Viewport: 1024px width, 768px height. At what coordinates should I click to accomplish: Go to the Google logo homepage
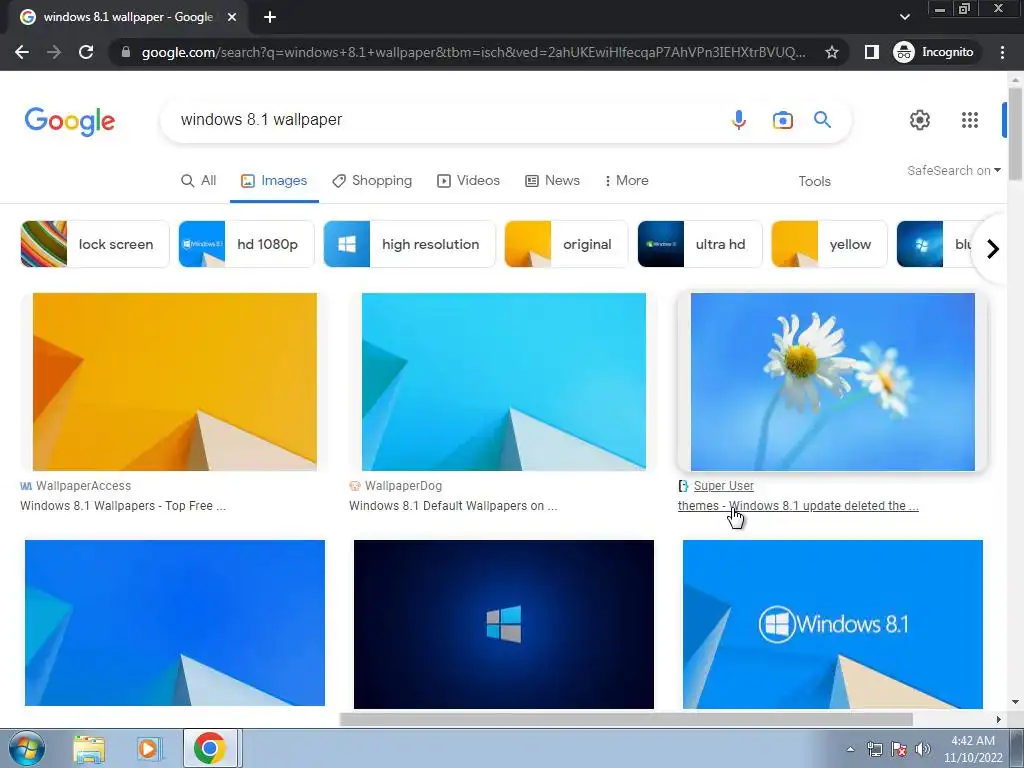point(70,121)
